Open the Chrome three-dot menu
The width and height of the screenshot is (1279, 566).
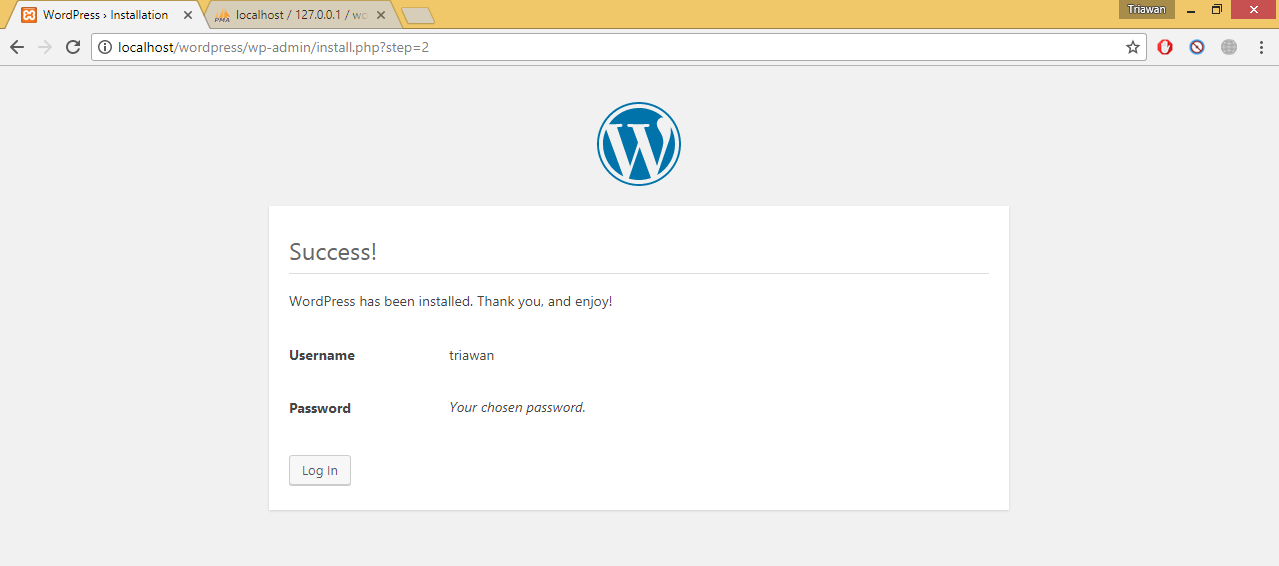click(x=1259, y=47)
